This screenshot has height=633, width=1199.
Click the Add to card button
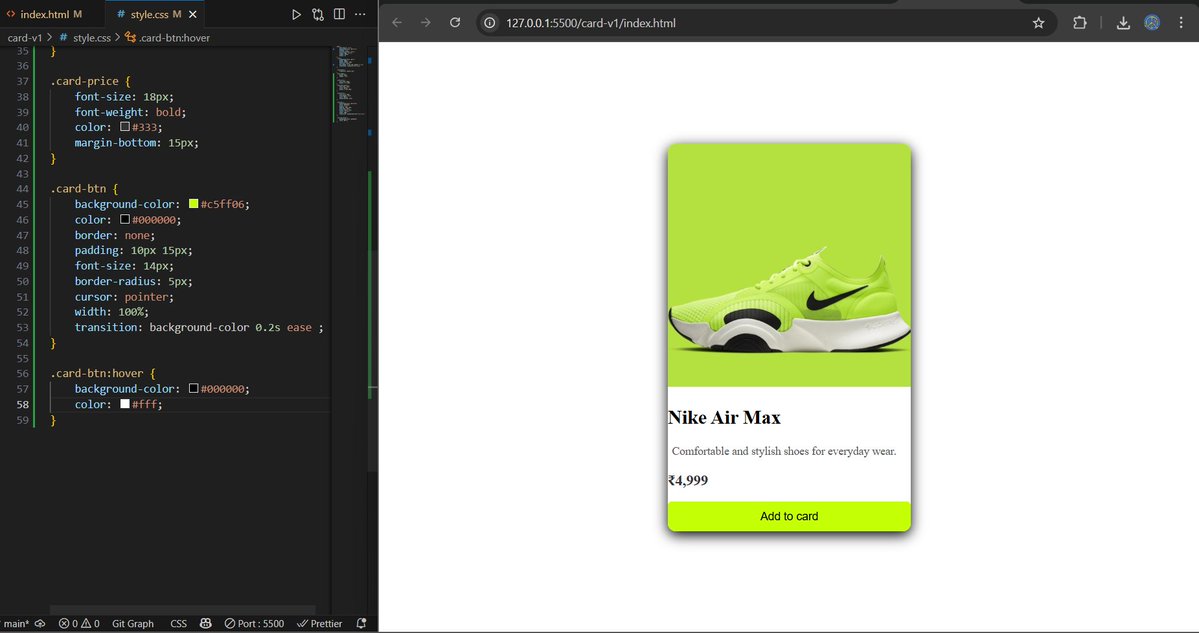click(789, 516)
